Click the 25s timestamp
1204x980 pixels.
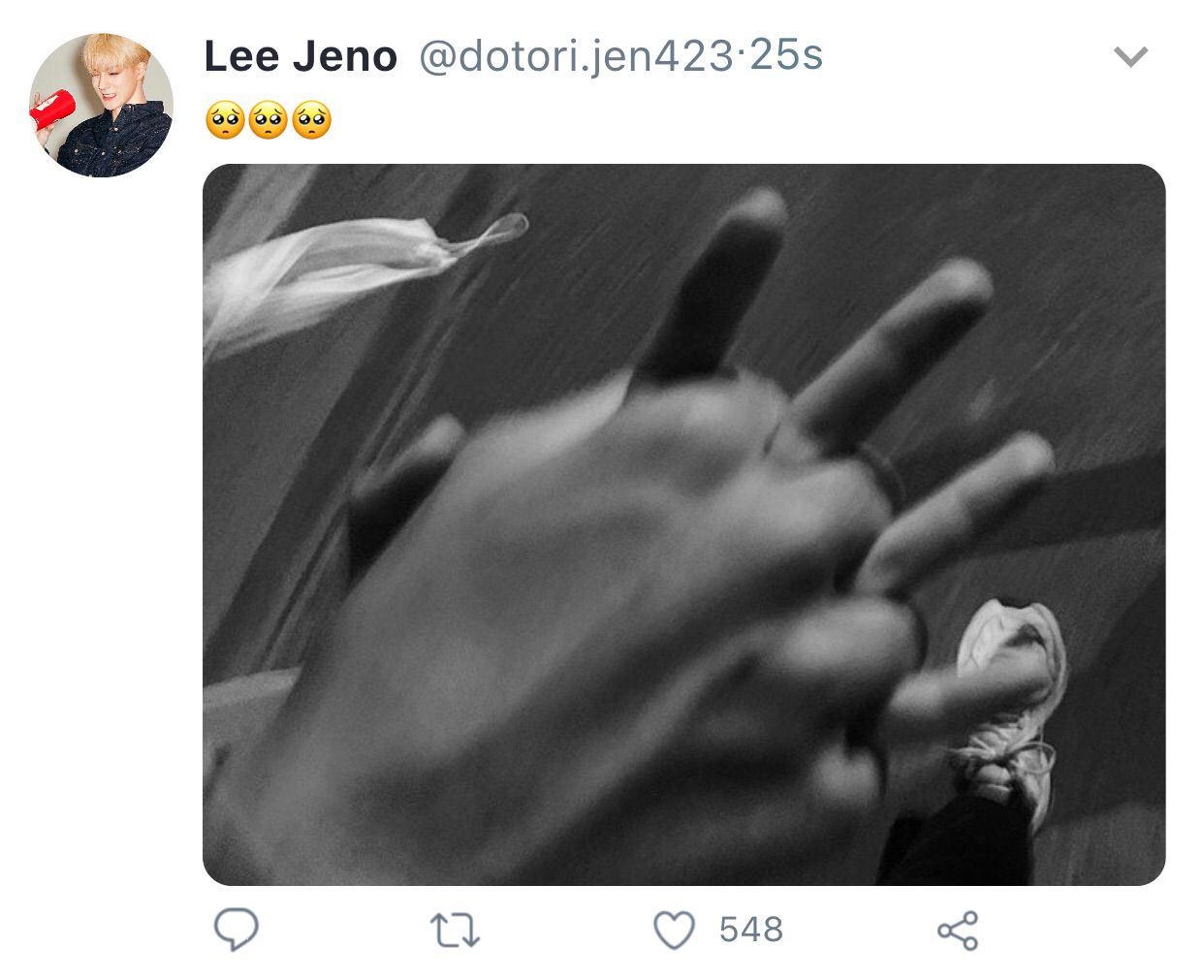pos(786,55)
